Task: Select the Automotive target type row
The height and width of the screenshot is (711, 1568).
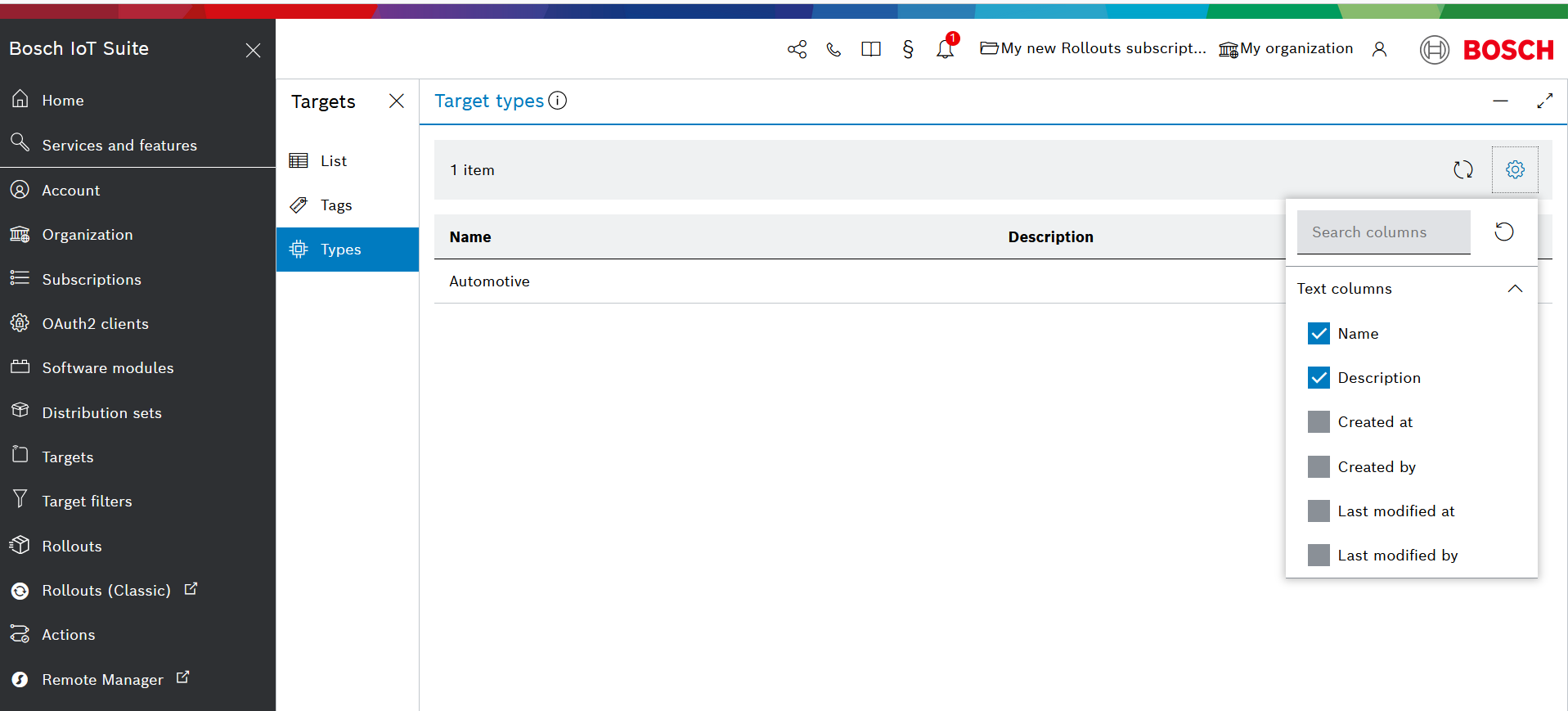Action: click(x=489, y=281)
